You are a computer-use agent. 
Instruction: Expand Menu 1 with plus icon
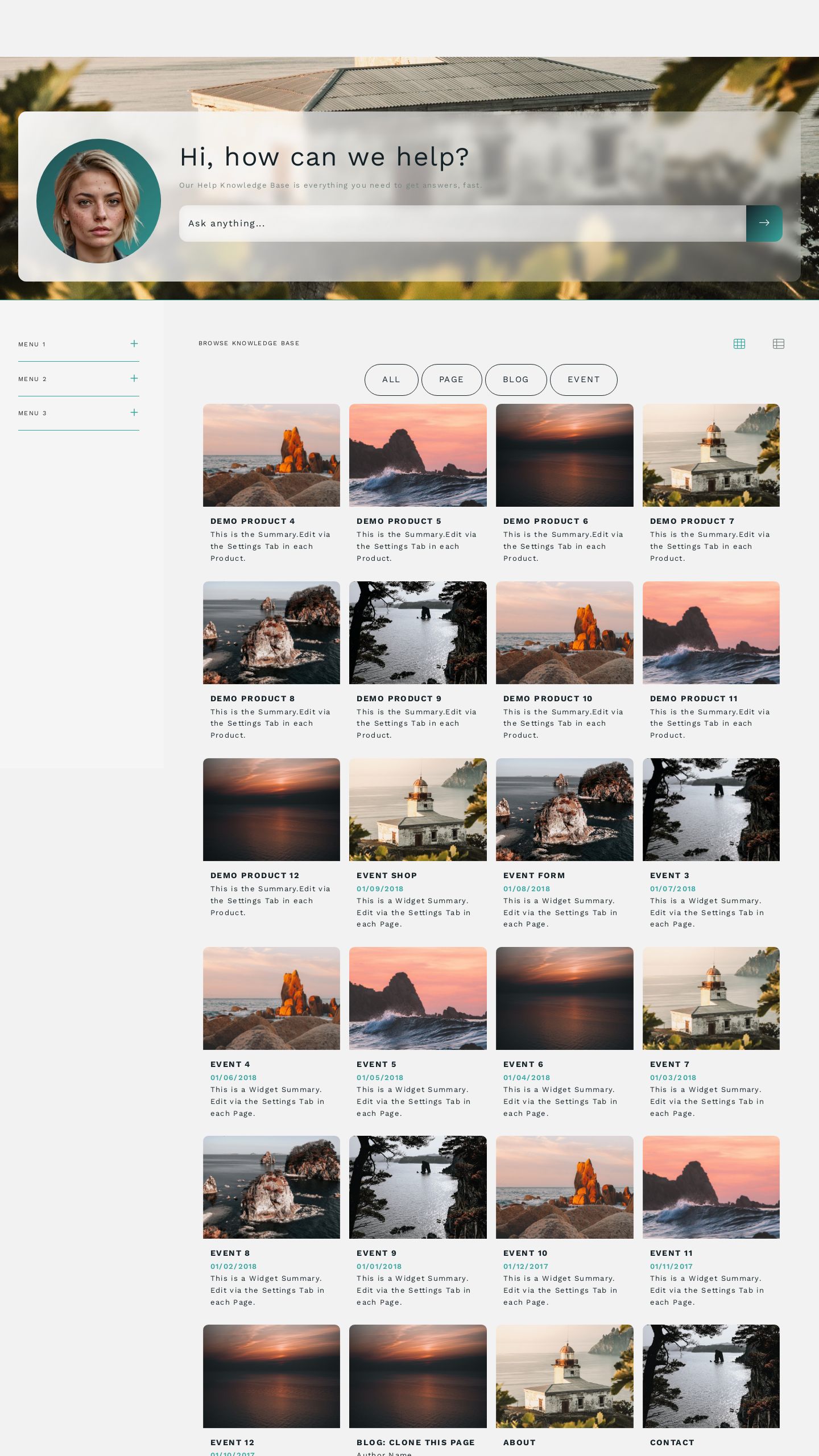point(134,344)
